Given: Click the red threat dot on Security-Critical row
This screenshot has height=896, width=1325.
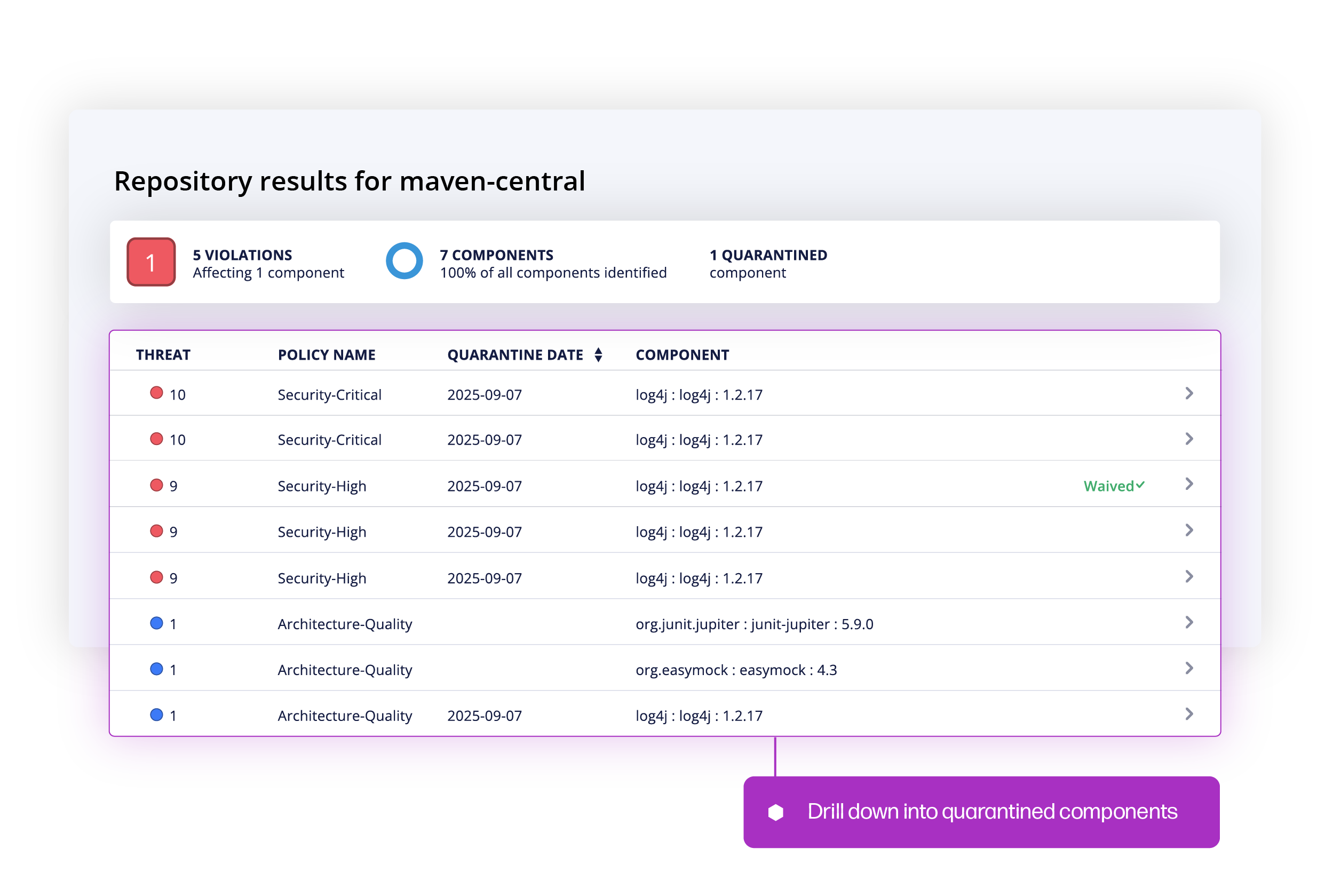Looking at the screenshot, I should (156, 392).
